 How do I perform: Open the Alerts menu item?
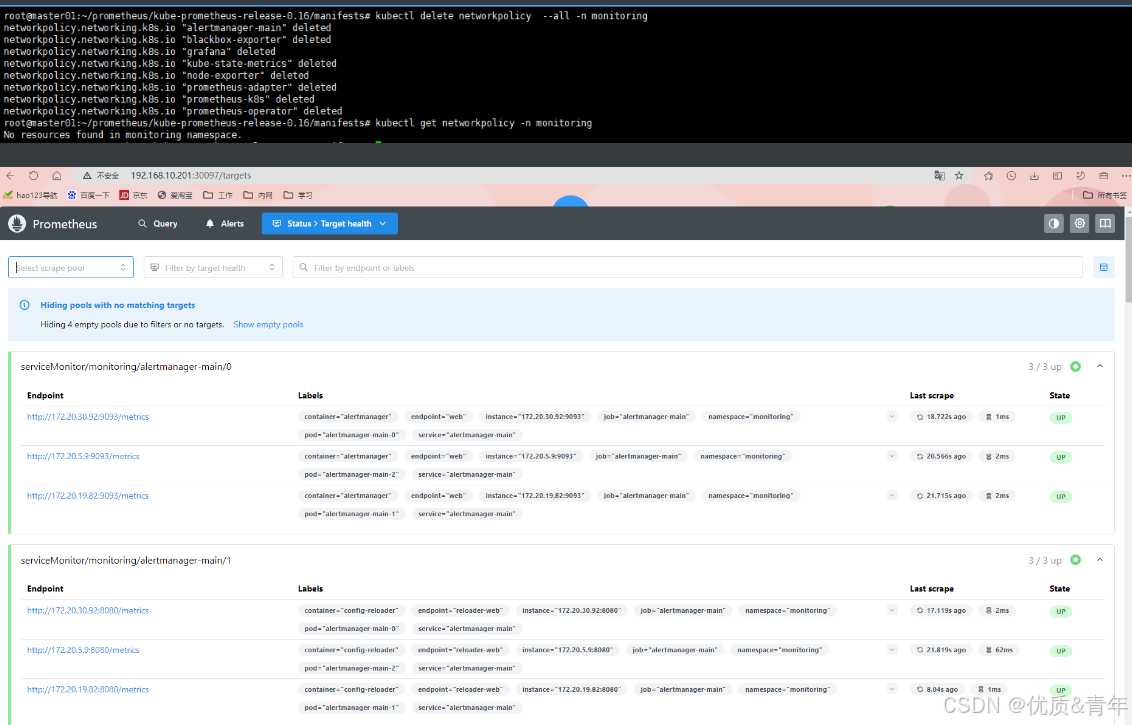coord(225,224)
